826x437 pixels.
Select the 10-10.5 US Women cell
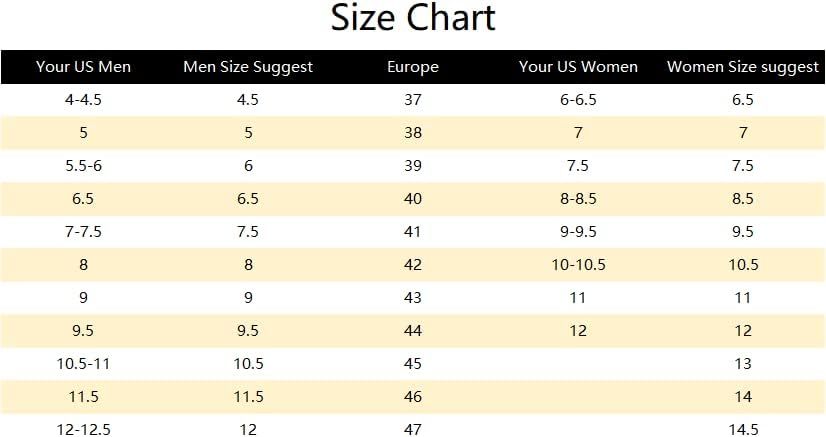578,265
